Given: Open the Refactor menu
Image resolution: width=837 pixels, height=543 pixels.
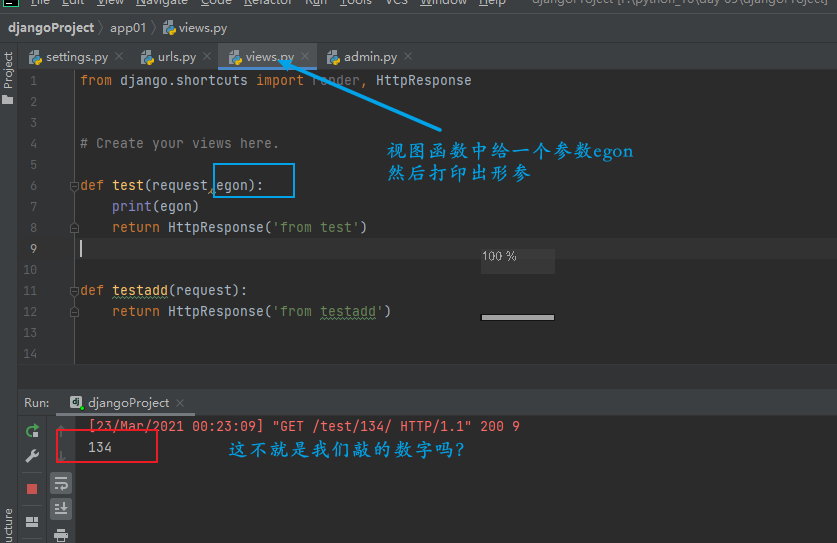Looking at the screenshot, I should click(267, 3).
